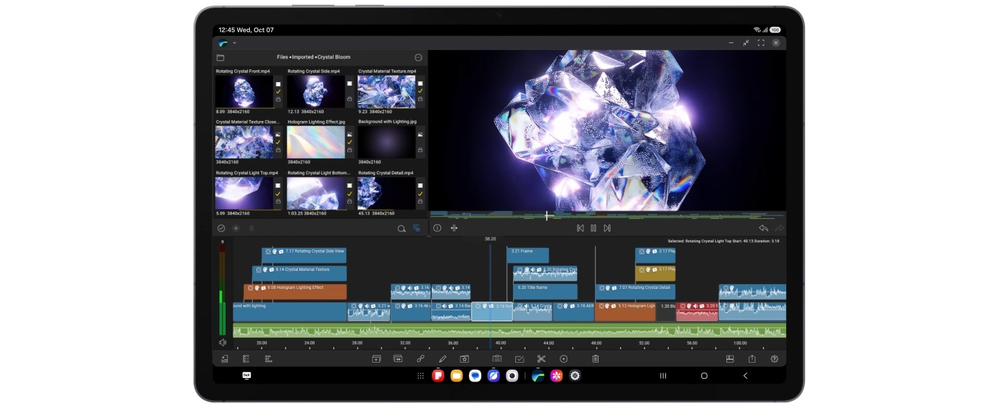Switch the library sort and view icon
This screenshot has height=403, width=1000.
(x=417, y=228)
